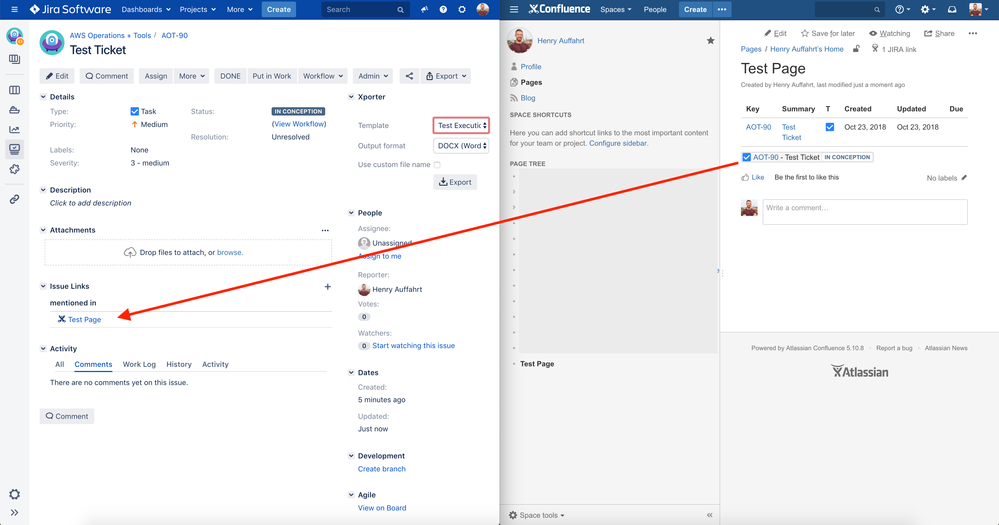Open Jira user avatar menu
The height and width of the screenshot is (525, 999).
tap(483, 10)
